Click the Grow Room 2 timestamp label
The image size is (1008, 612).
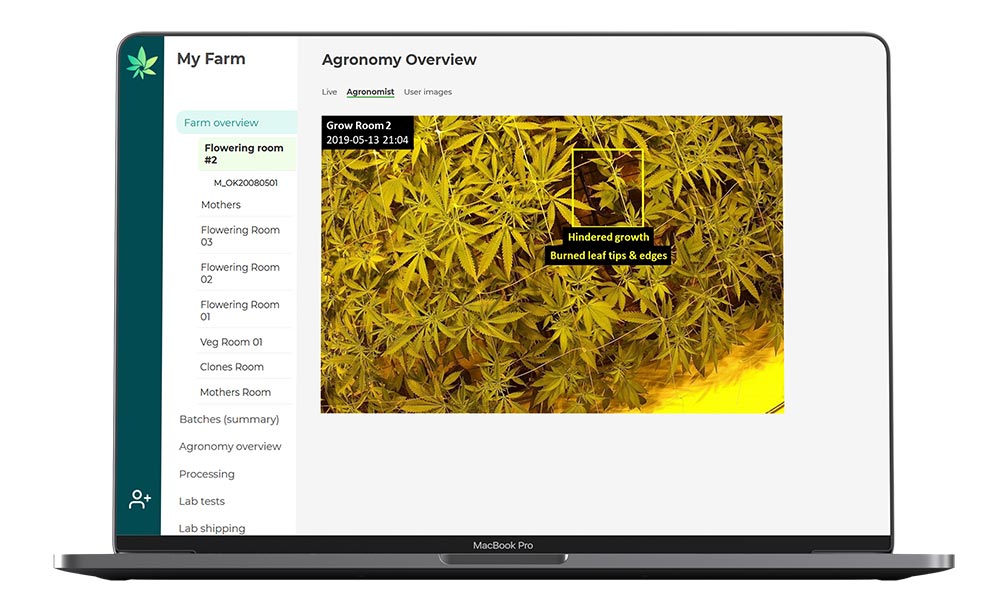[x=367, y=132]
